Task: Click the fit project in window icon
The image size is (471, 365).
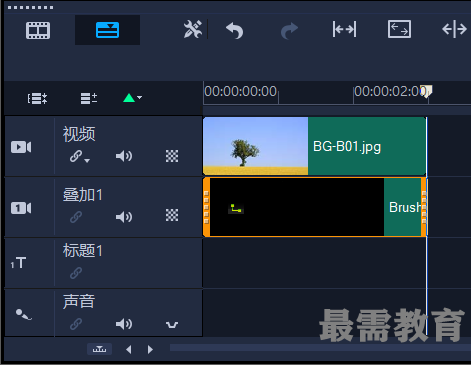Action: point(399,29)
